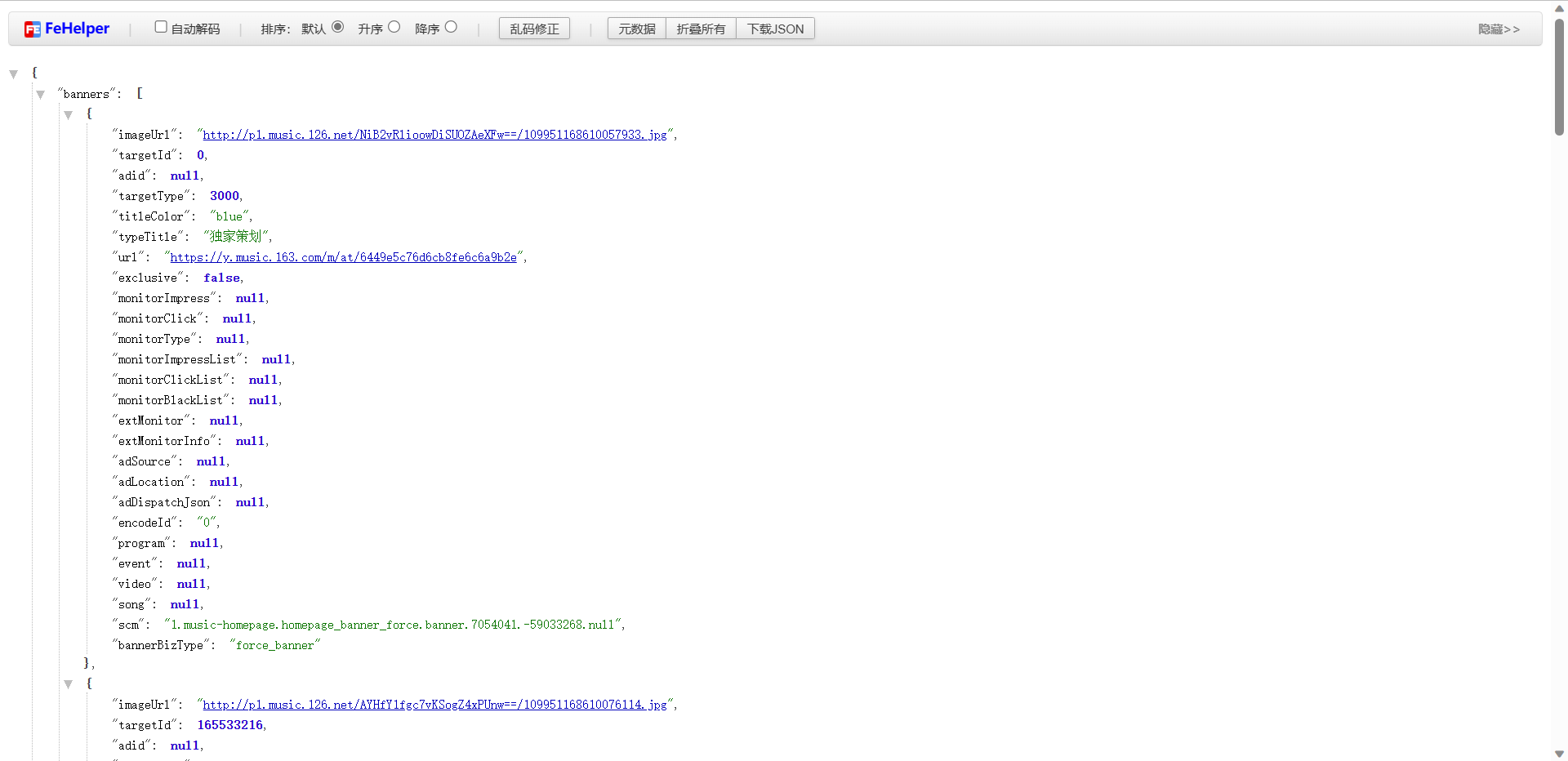Viewport: 1568px width, 761px height.
Task: Click the "program" key
Action: click(x=141, y=543)
